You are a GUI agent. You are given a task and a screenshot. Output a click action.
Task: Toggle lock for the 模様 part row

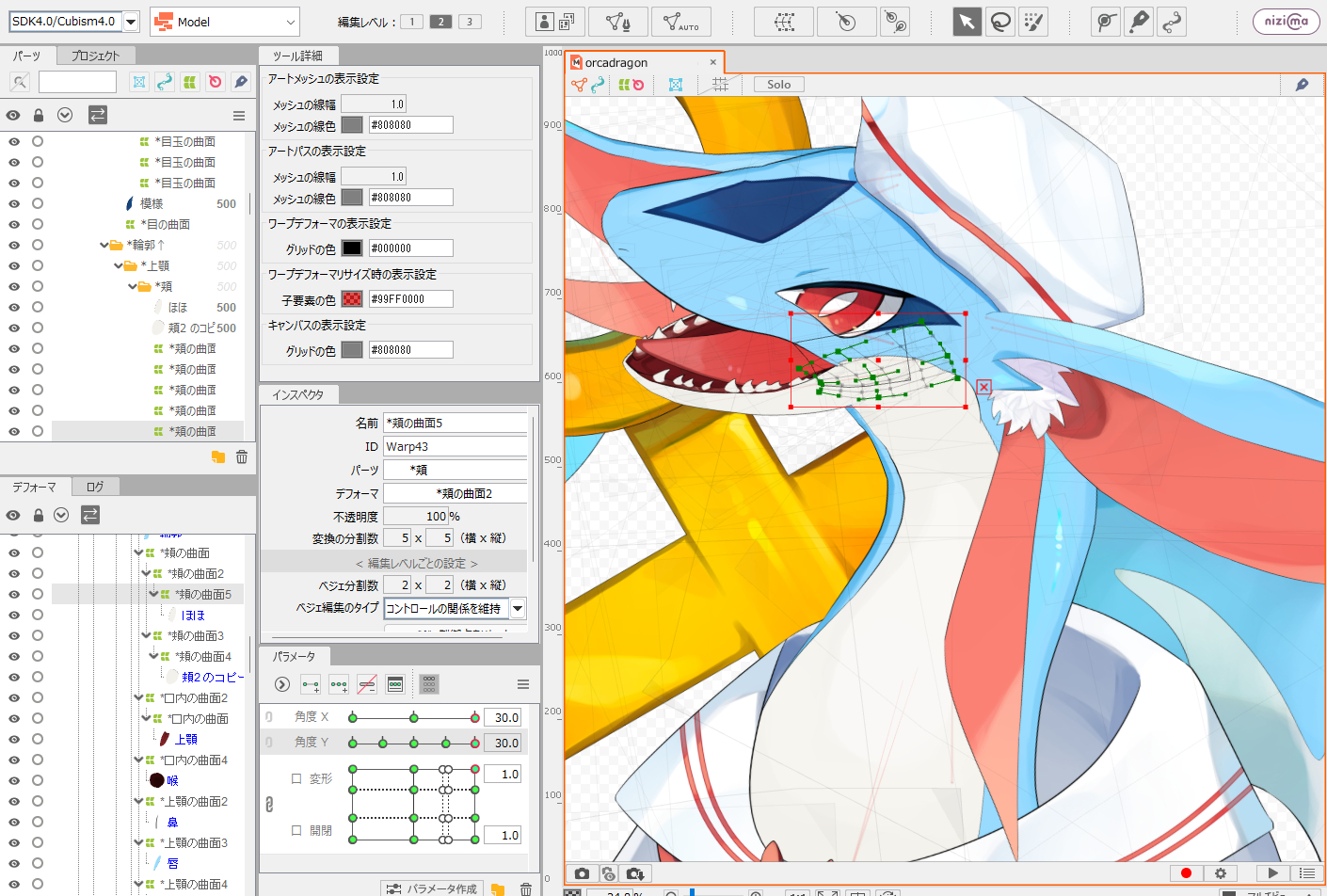38,203
